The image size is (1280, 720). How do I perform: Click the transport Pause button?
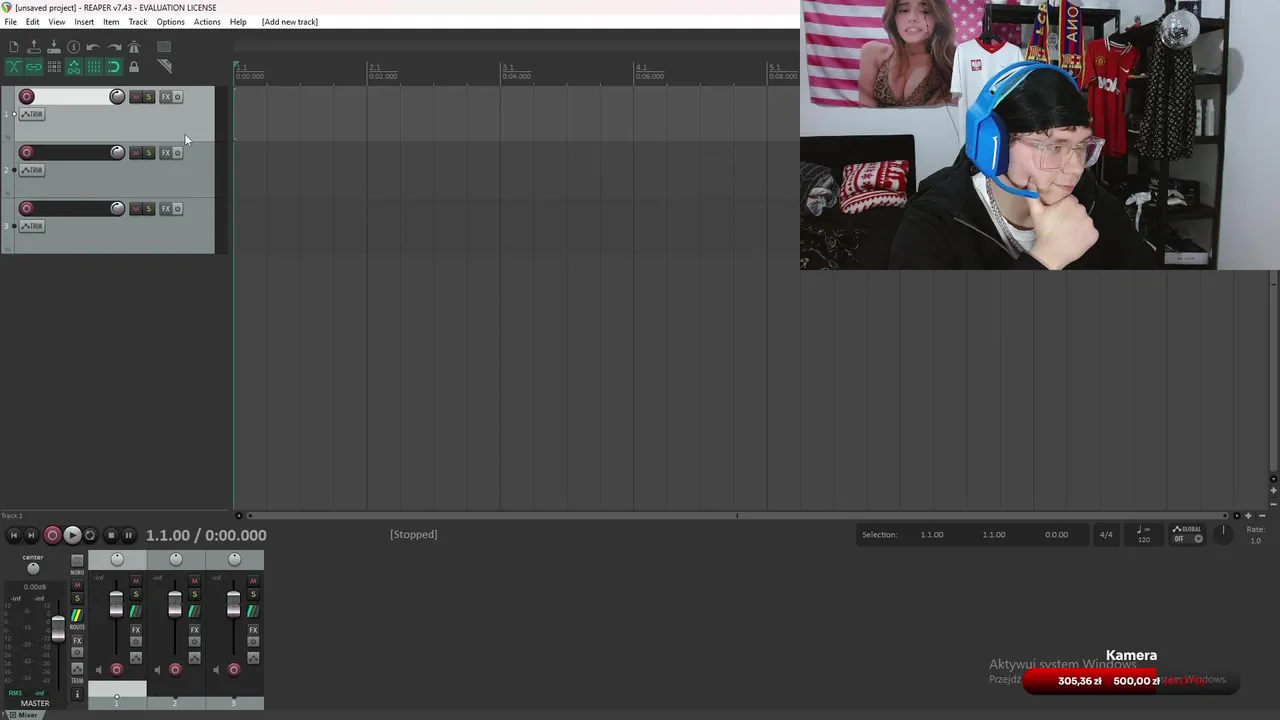128,535
